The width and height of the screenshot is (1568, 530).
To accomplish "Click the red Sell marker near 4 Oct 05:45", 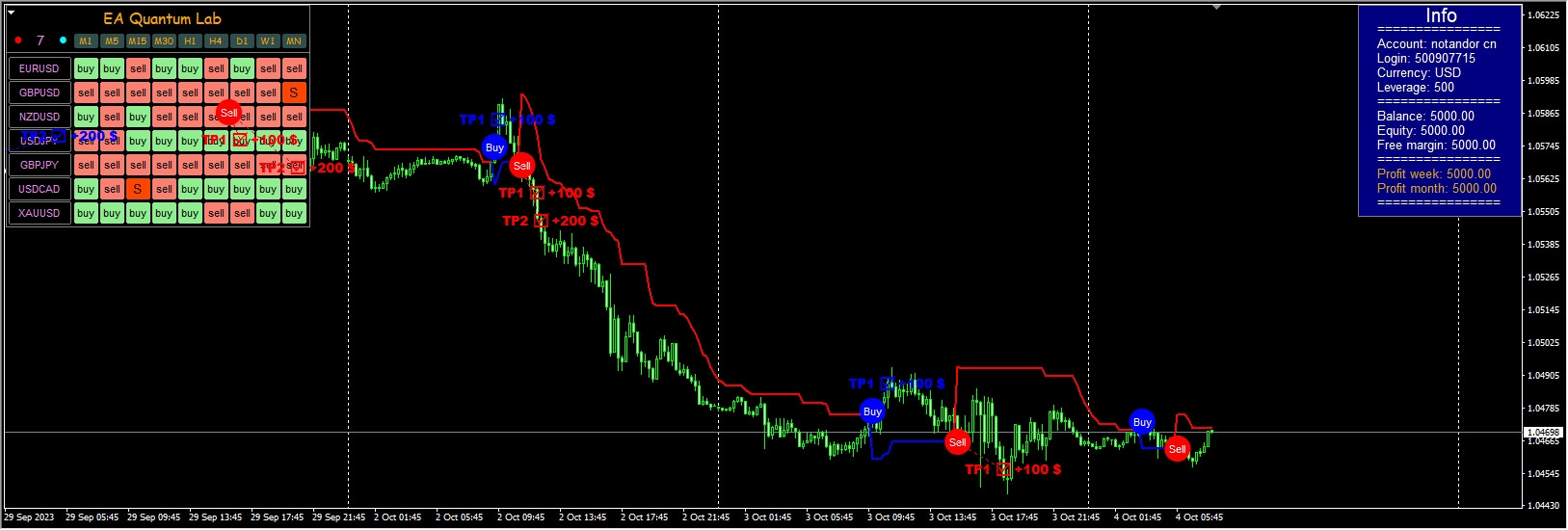I will tap(1177, 449).
